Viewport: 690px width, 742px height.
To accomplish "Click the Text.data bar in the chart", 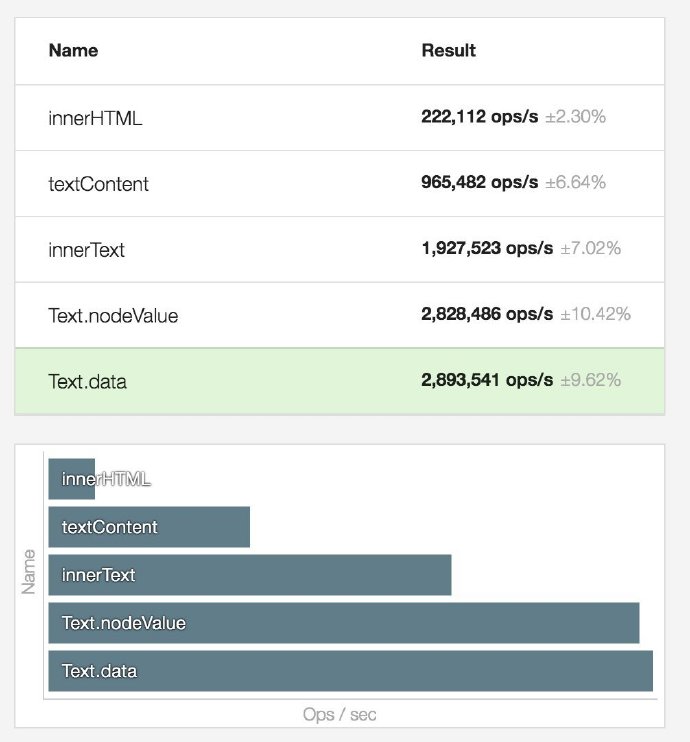I will coord(350,671).
